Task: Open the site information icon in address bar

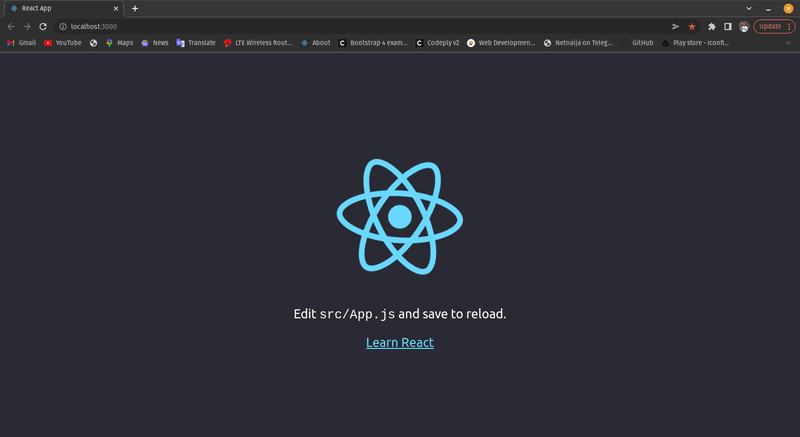Action: coord(63,27)
